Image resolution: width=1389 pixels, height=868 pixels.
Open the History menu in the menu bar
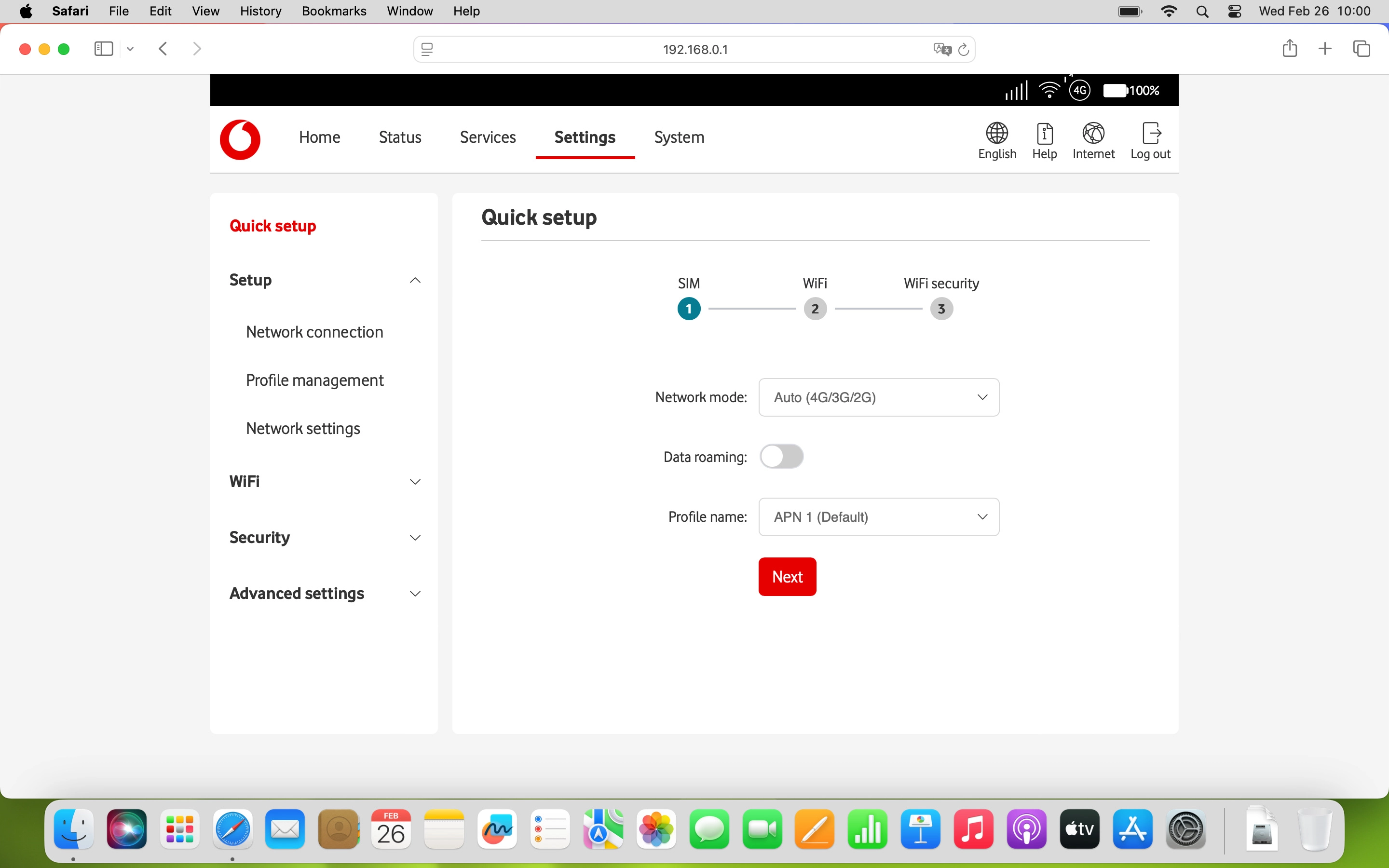260,11
